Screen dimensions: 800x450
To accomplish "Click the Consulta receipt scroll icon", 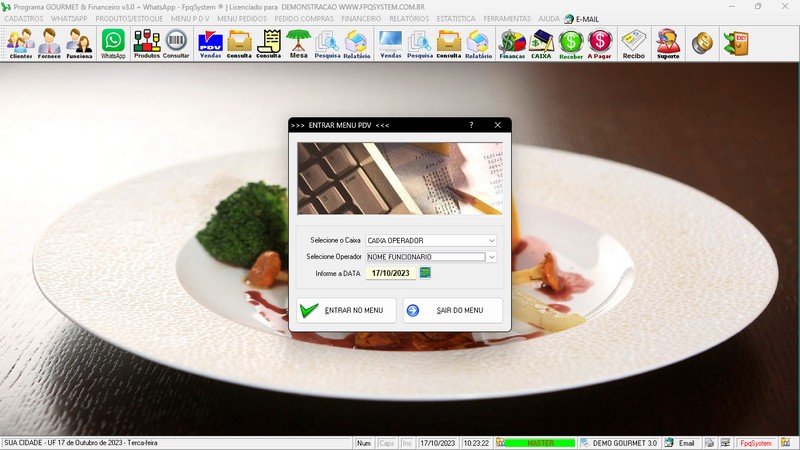I will [269, 44].
